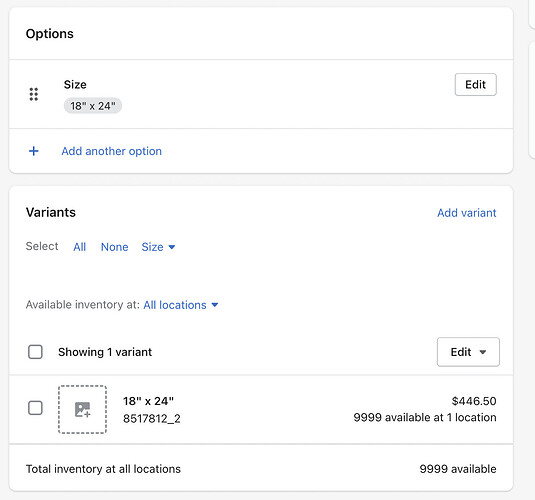Click the Add variant link
The width and height of the screenshot is (535, 500).
point(466,213)
